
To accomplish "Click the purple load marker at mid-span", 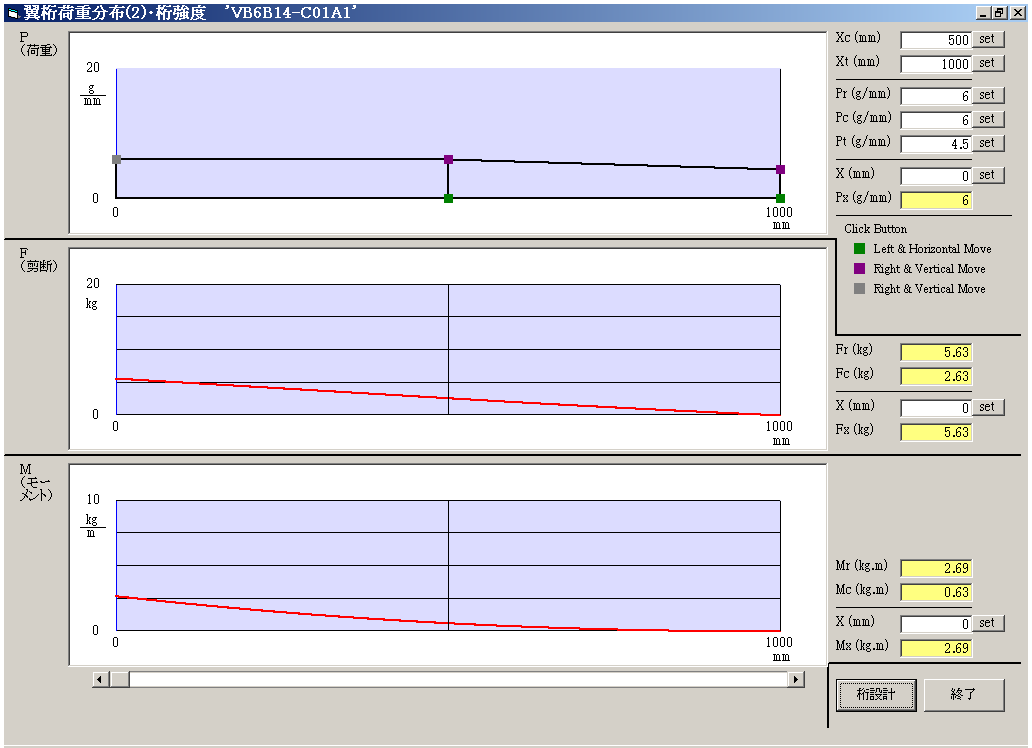I will click(x=448, y=160).
